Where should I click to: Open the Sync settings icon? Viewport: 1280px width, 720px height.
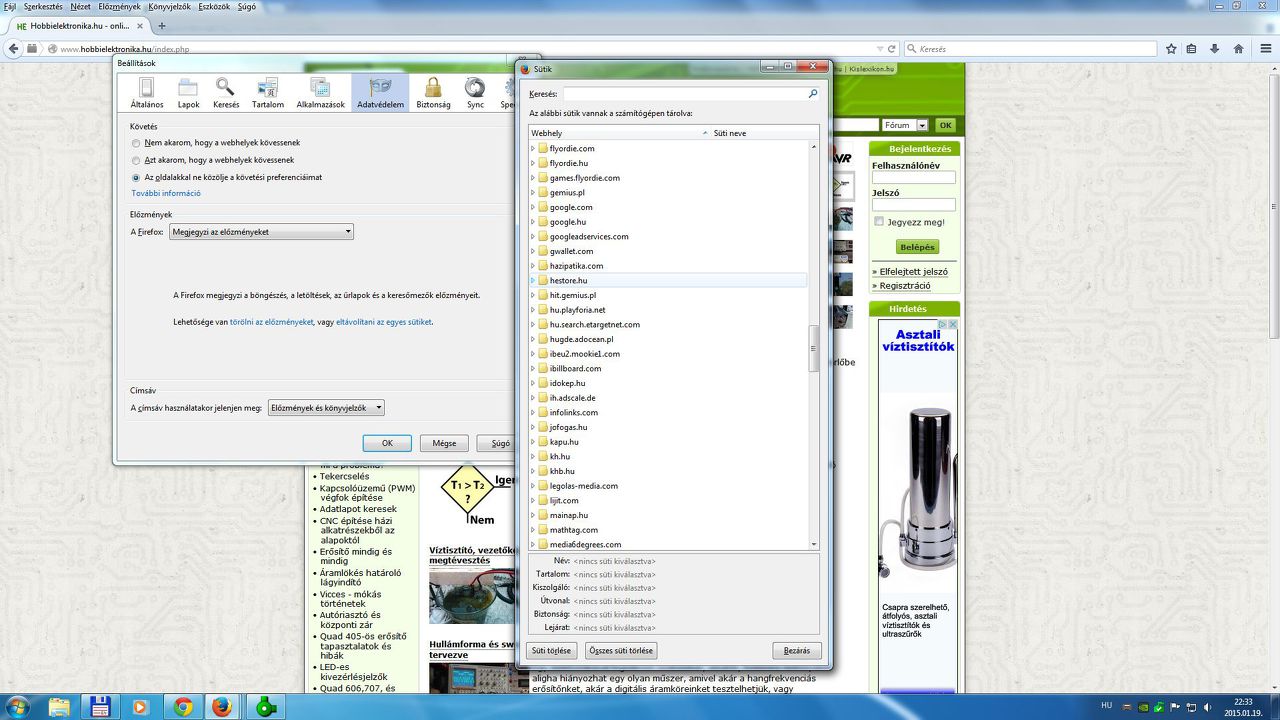475,93
